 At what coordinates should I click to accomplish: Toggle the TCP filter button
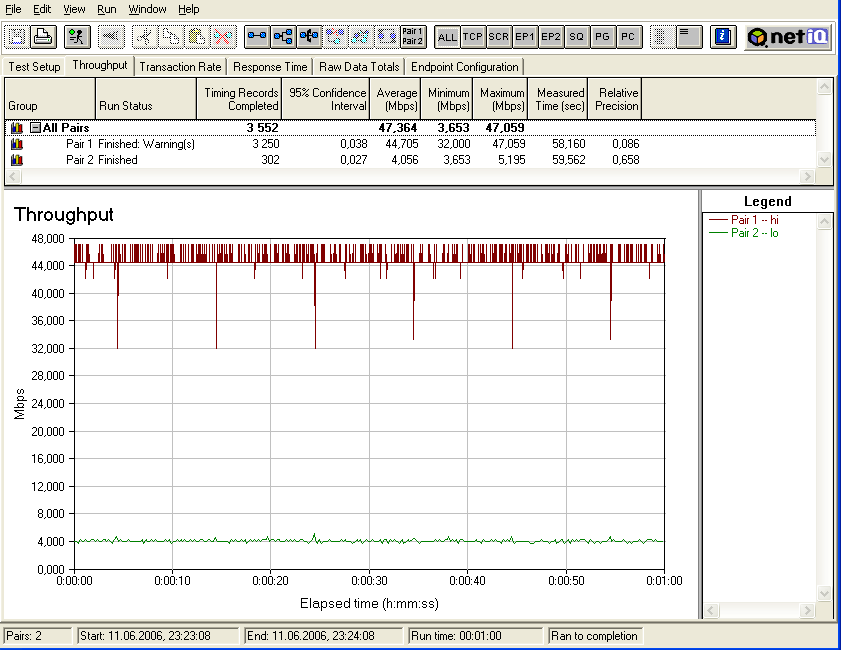[x=473, y=37]
